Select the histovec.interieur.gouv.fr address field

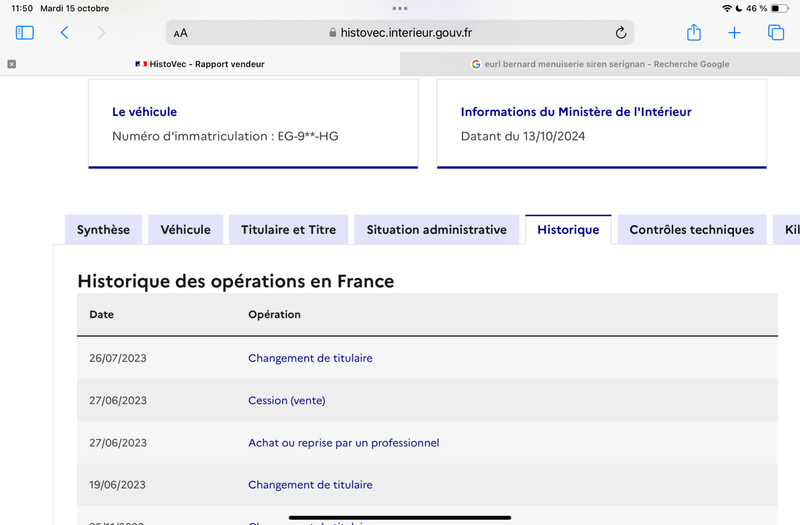click(x=400, y=33)
